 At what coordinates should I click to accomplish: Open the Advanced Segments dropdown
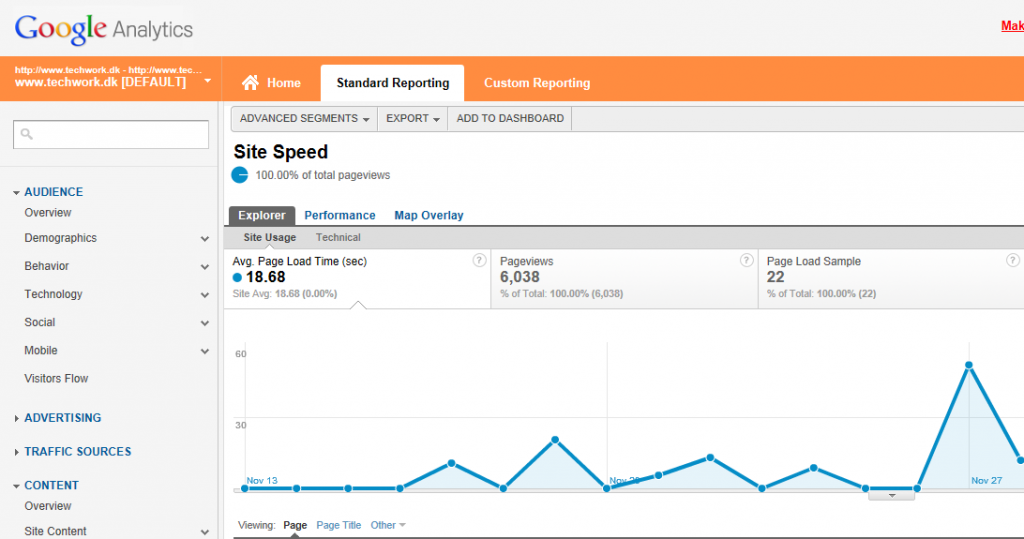[304, 118]
